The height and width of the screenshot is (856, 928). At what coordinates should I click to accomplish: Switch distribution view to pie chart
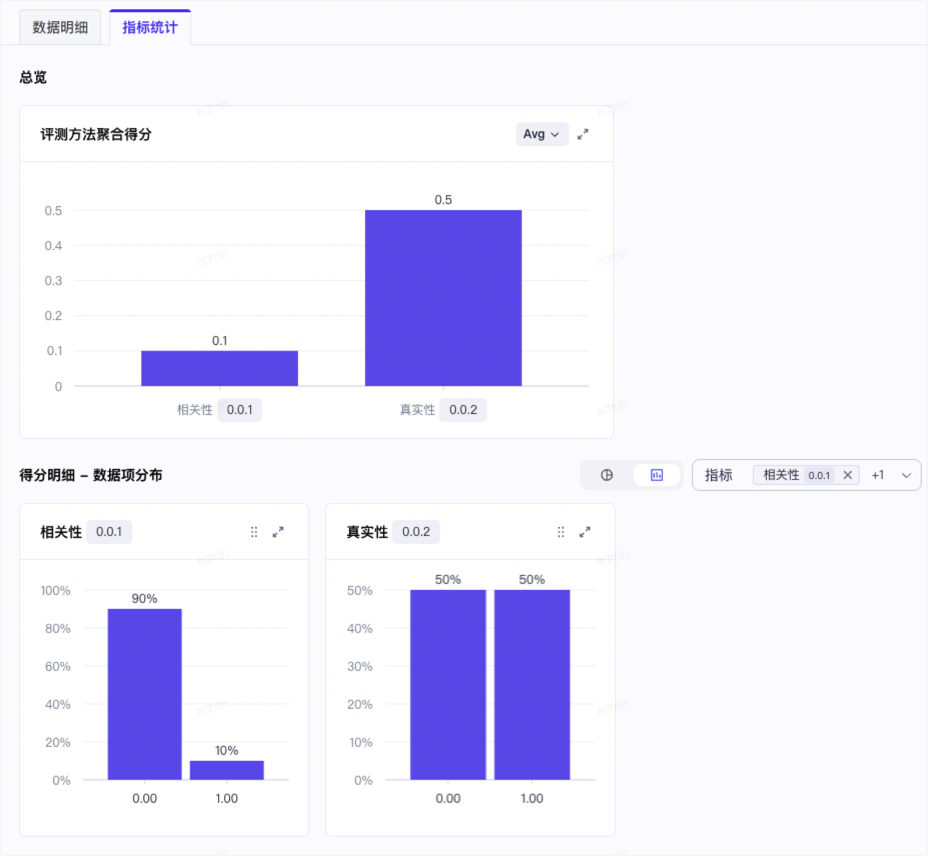[x=607, y=475]
